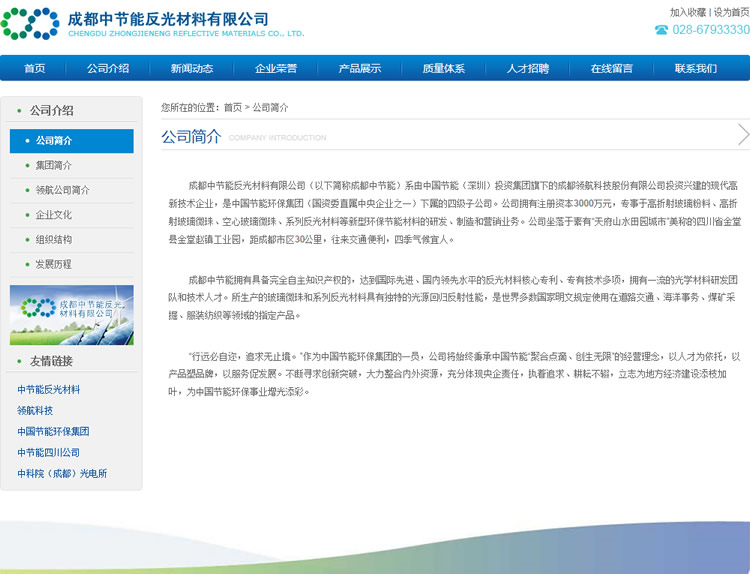This screenshot has height=574, width=750.
Task: Open the 中国节能环保集团 friendly link
Action: click(53, 432)
